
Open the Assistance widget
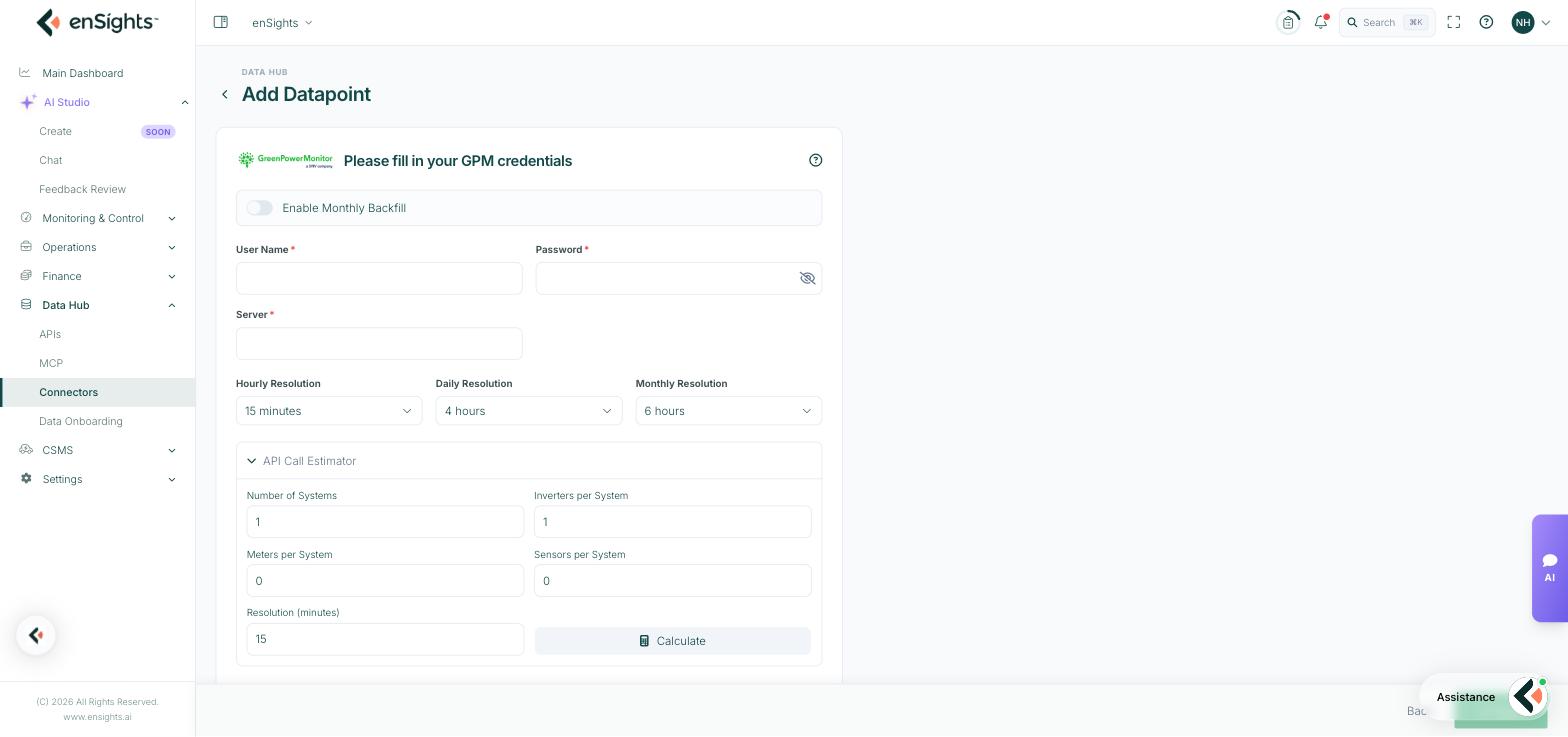(x=1484, y=697)
